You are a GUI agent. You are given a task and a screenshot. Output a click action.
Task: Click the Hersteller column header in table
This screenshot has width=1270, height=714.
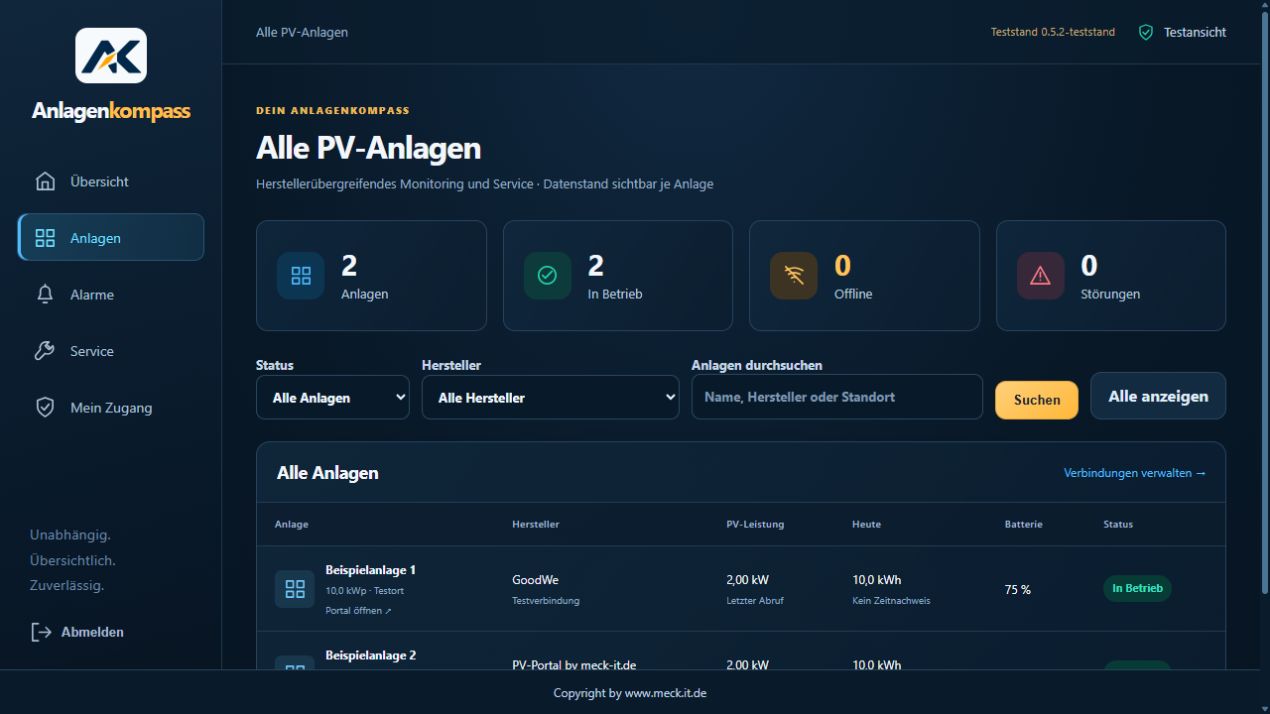click(535, 524)
